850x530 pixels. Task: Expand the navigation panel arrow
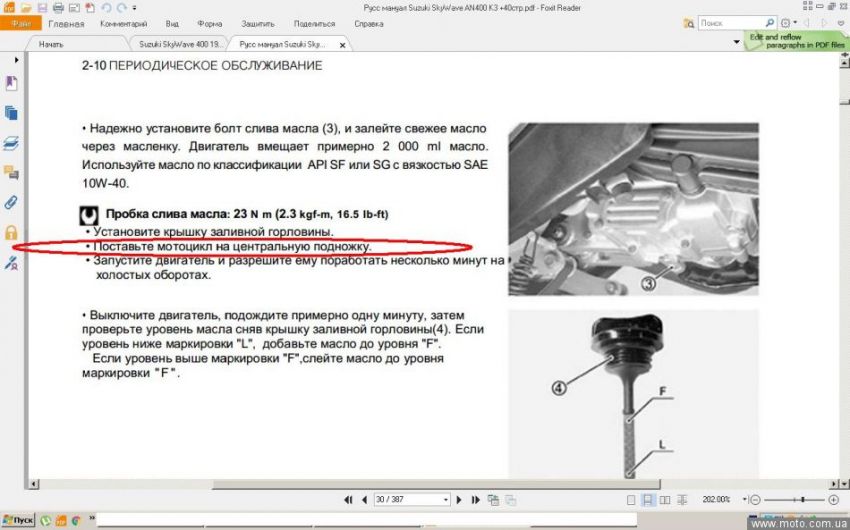coord(15,60)
